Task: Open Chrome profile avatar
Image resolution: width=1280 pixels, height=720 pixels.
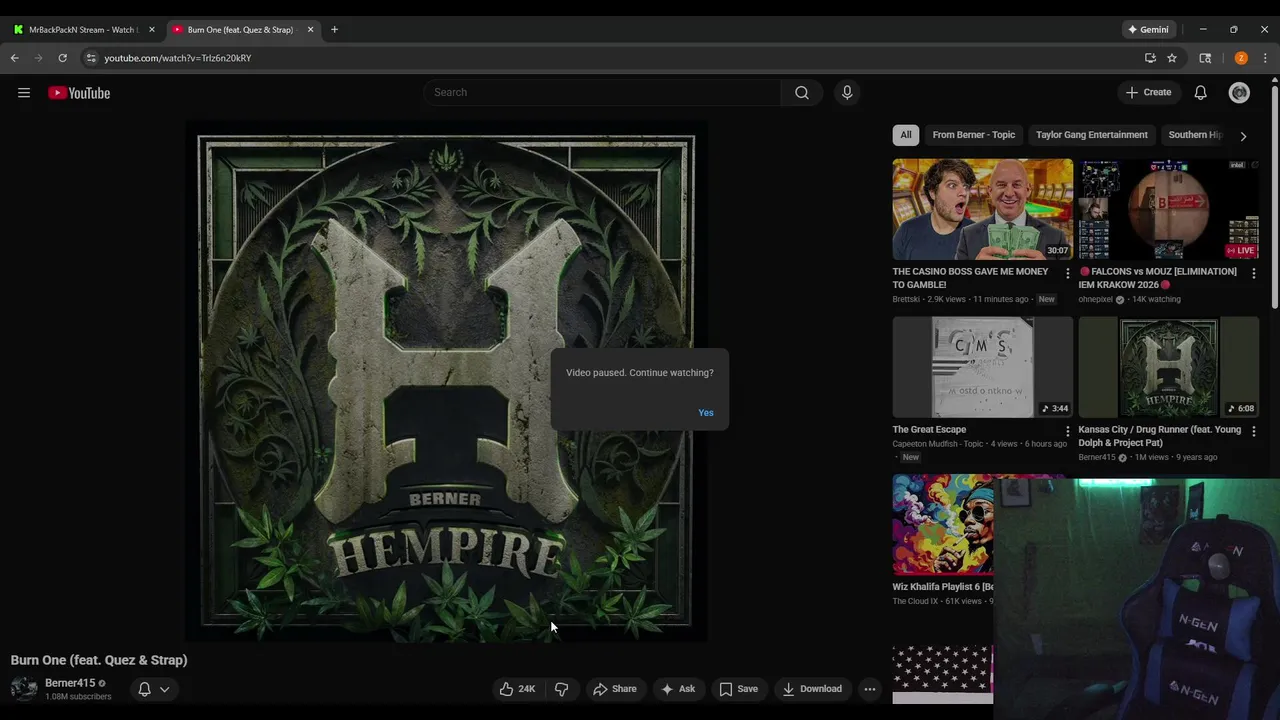Action: pos(1241,58)
